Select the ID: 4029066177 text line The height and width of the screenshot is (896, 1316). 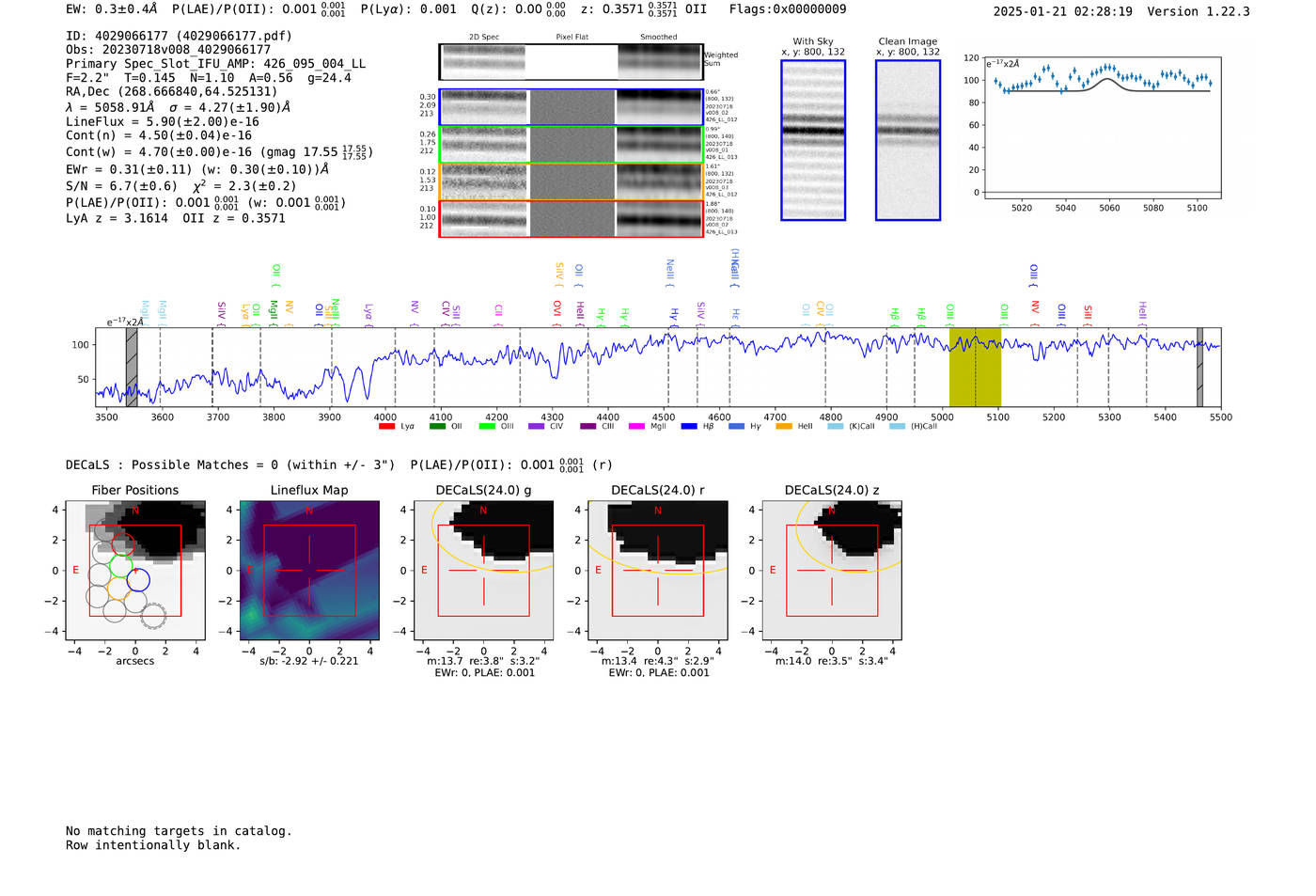(x=179, y=36)
